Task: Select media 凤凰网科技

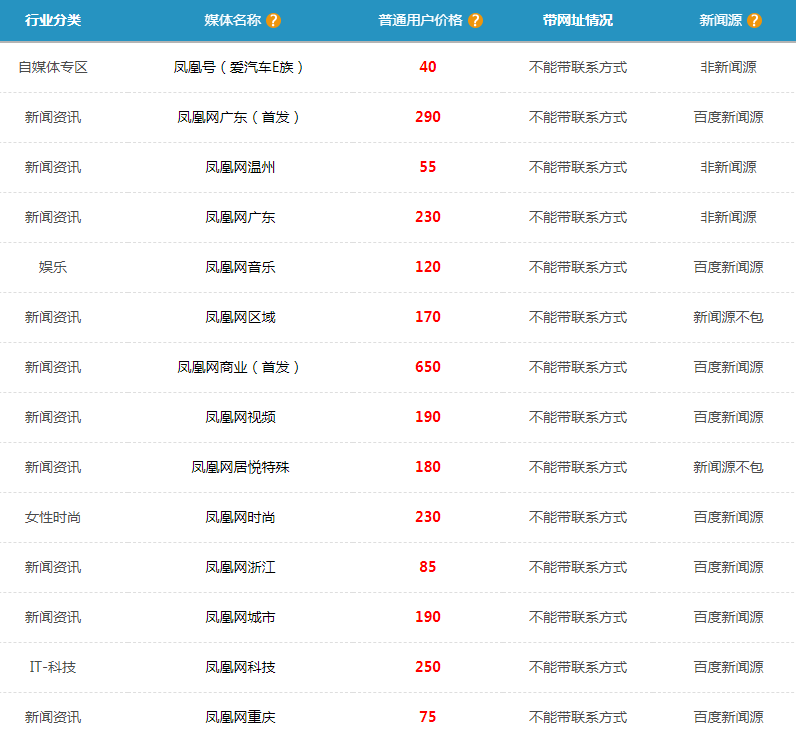Action: point(240,667)
